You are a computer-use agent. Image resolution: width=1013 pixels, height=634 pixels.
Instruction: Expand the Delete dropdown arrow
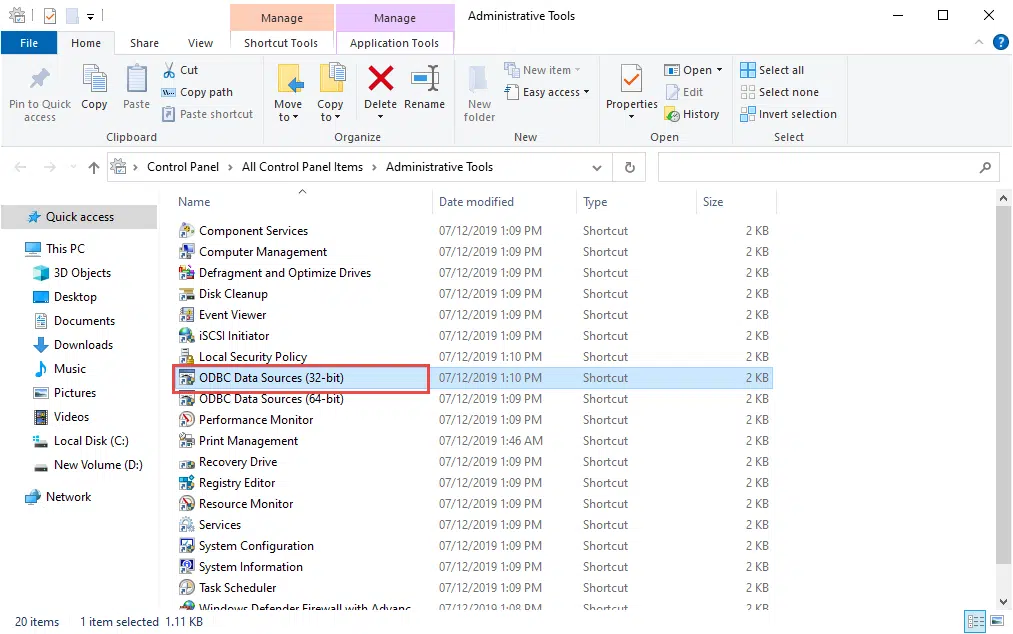coord(381,117)
